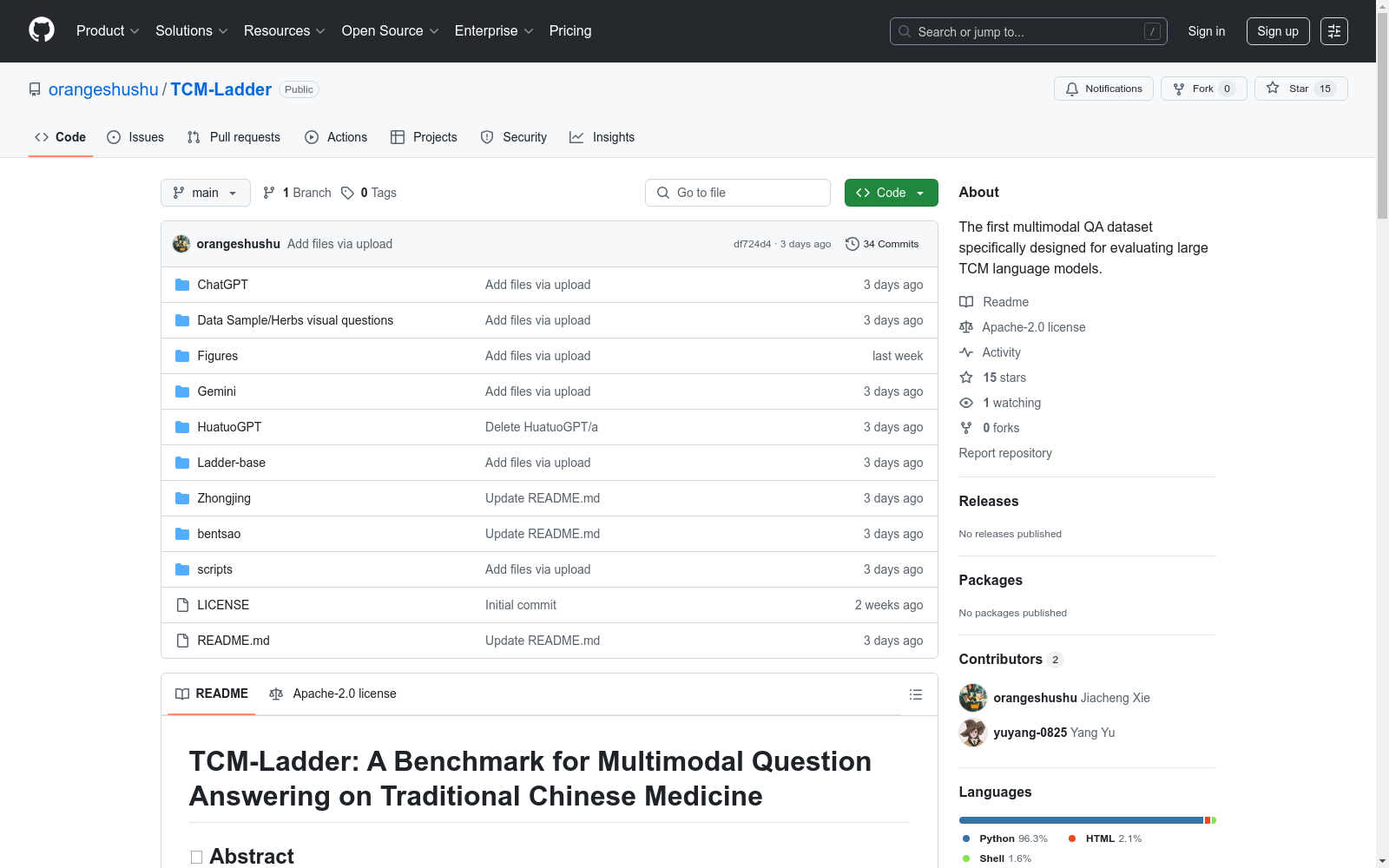The image size is (1389, 868).
Task: Click the Notifications bell button
Action: (x=1103, y=89)
